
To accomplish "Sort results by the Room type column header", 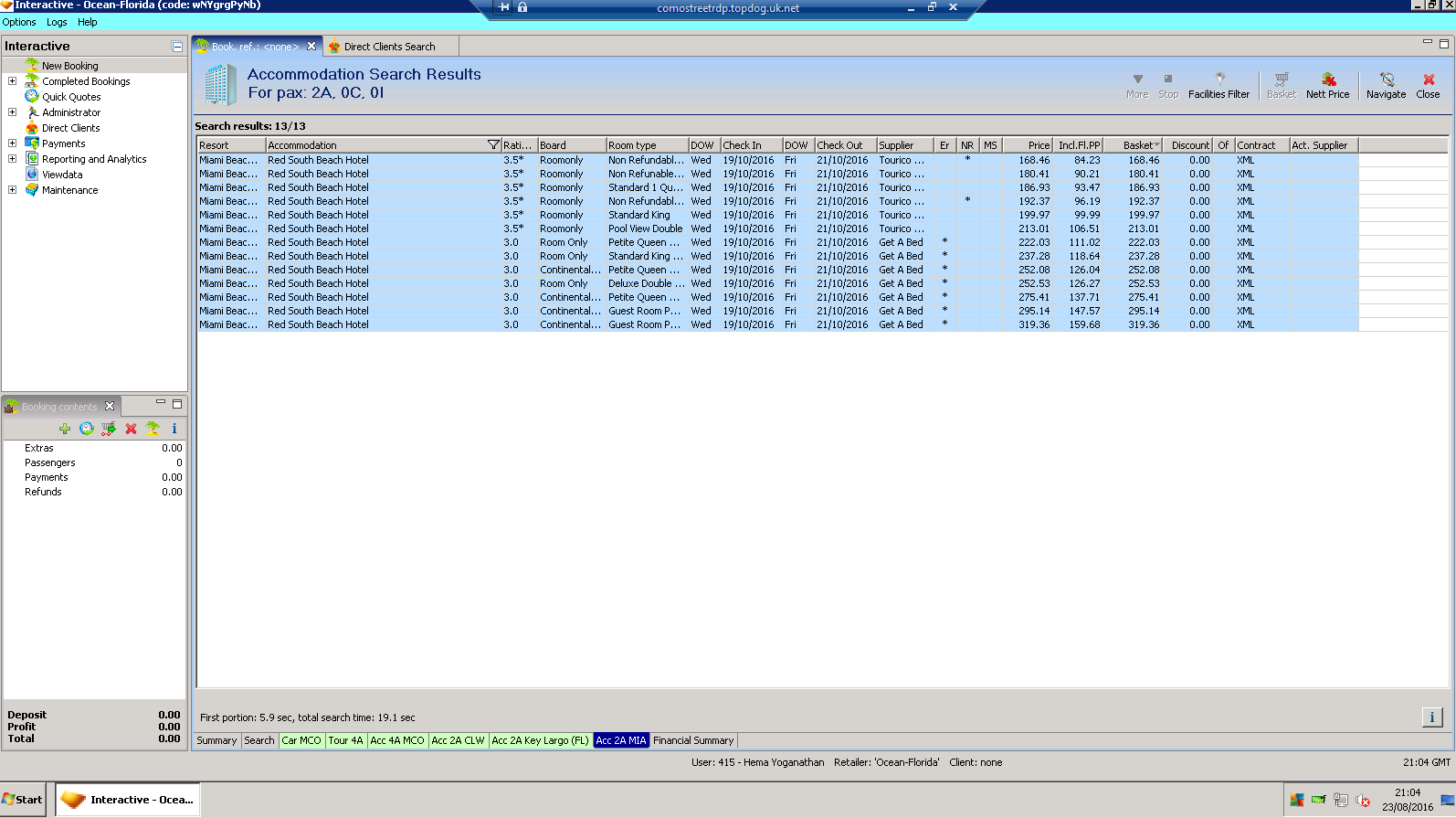I will coord(647,145).
